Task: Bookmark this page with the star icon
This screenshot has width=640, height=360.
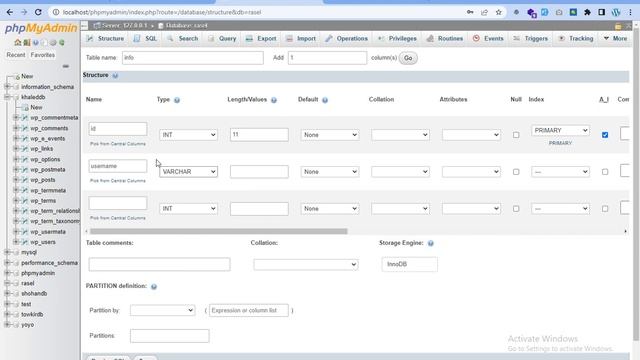Action: 498,12
